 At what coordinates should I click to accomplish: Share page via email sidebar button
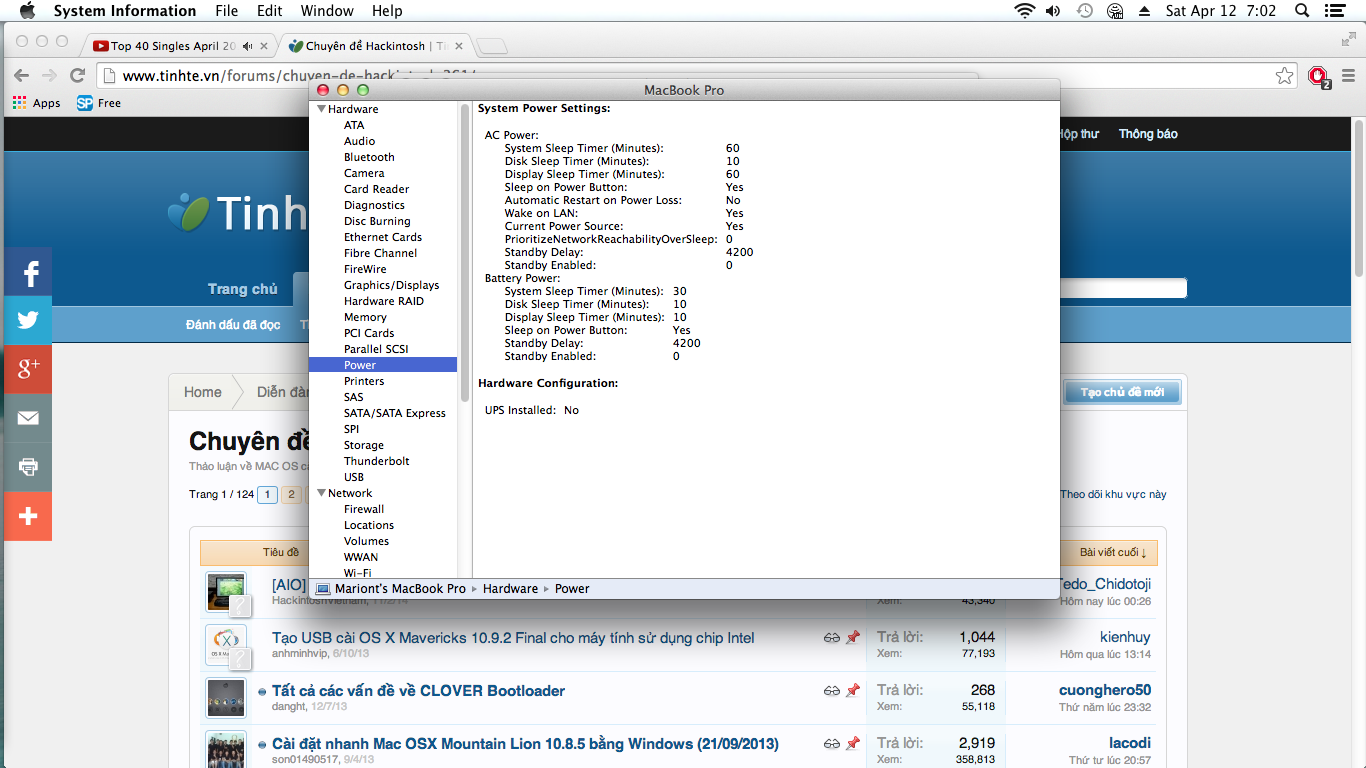click(x=28, y=418)
